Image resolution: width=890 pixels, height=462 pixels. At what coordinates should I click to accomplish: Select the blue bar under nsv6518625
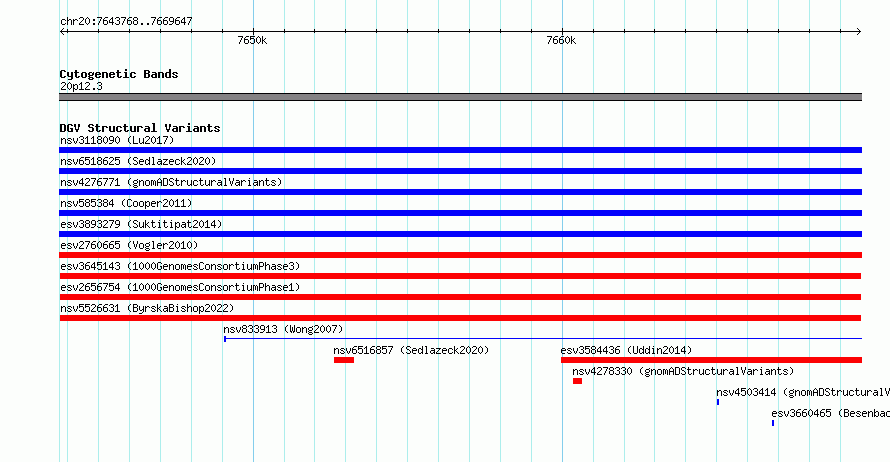coord(460,171)
